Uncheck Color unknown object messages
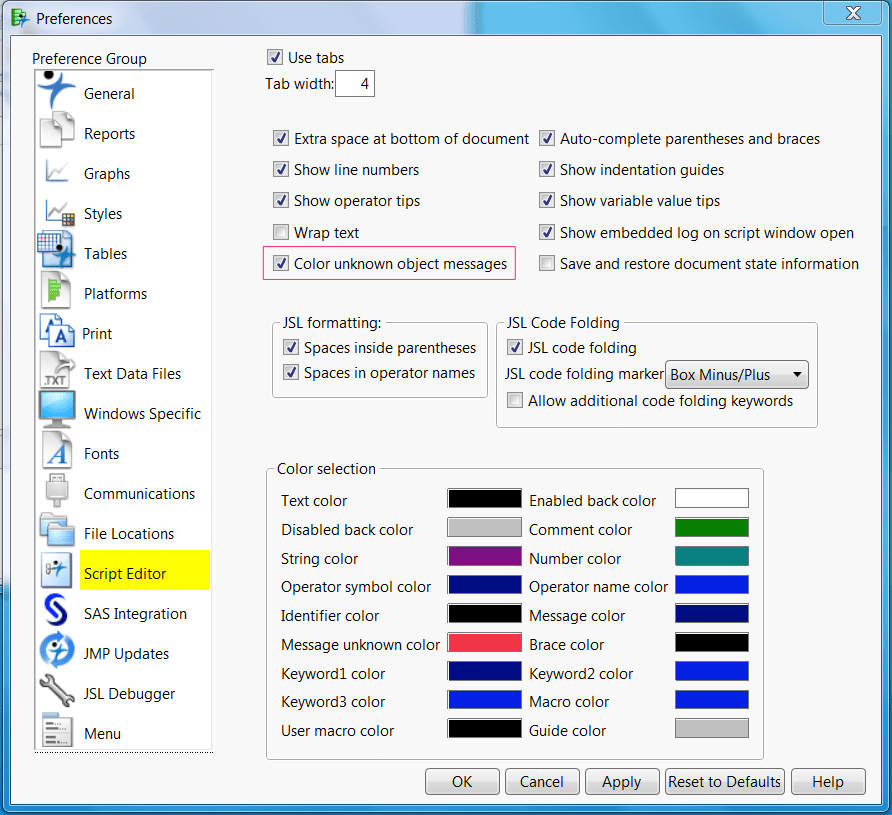 pyautogui.click(x=281, y=264)
